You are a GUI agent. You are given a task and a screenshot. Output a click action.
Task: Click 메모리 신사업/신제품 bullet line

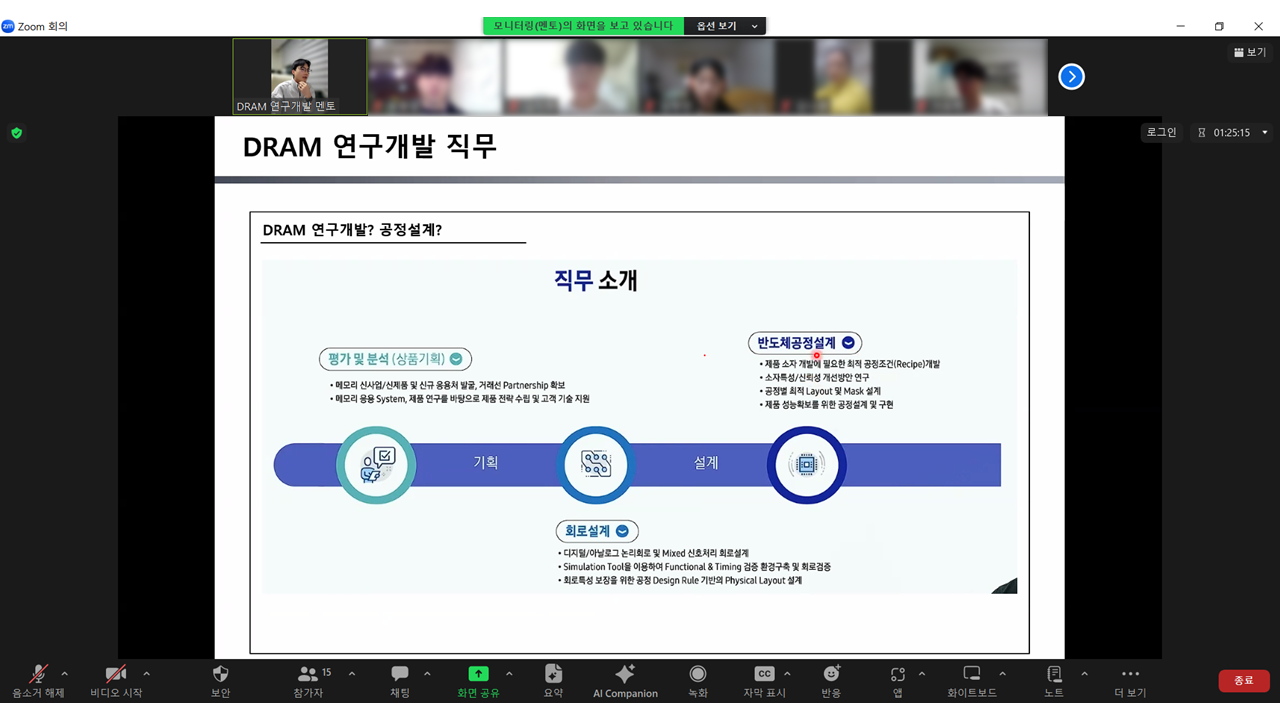[447, 385]
